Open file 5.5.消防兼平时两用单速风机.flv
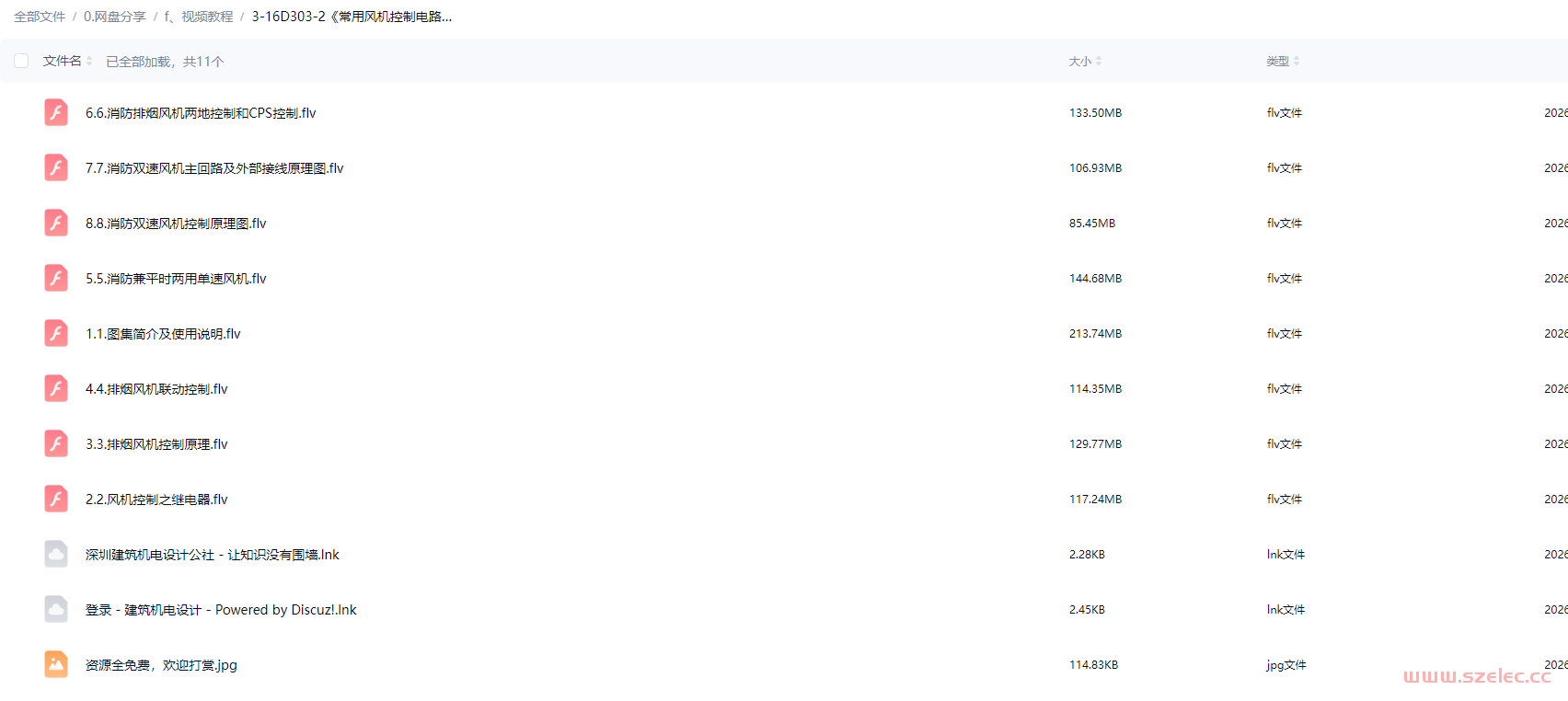Viewport: 1568px width, 701px height. coord(176,279)
